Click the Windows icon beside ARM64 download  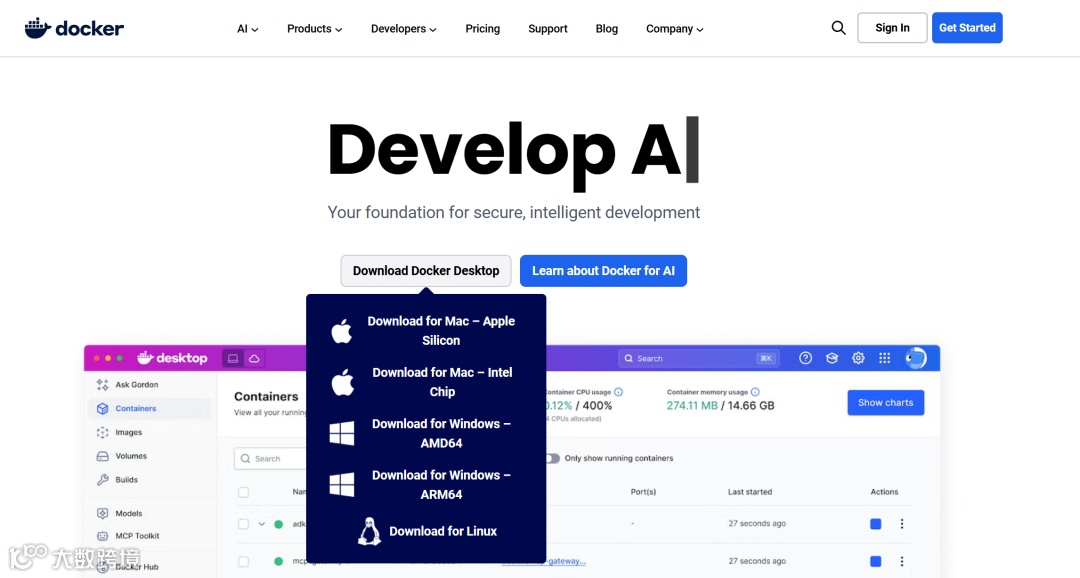pyautogui.click(x=342, y=484)
